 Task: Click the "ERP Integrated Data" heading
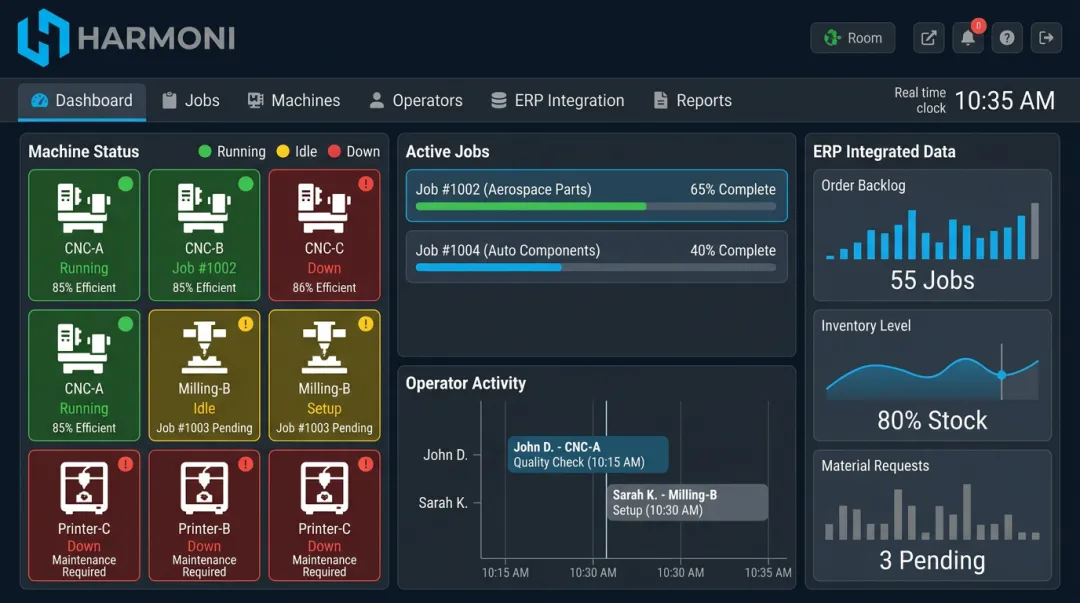point(884,152)
